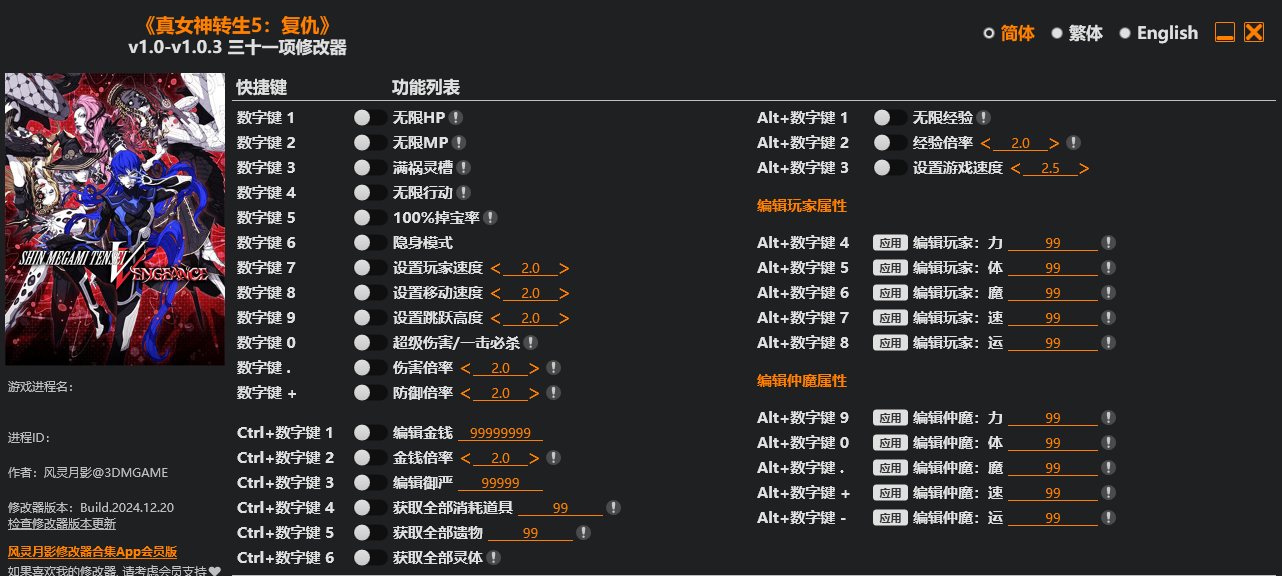Click info icon next to 无限MP
This screenshot has height=576, width=1282.
[x=459, y=143]
